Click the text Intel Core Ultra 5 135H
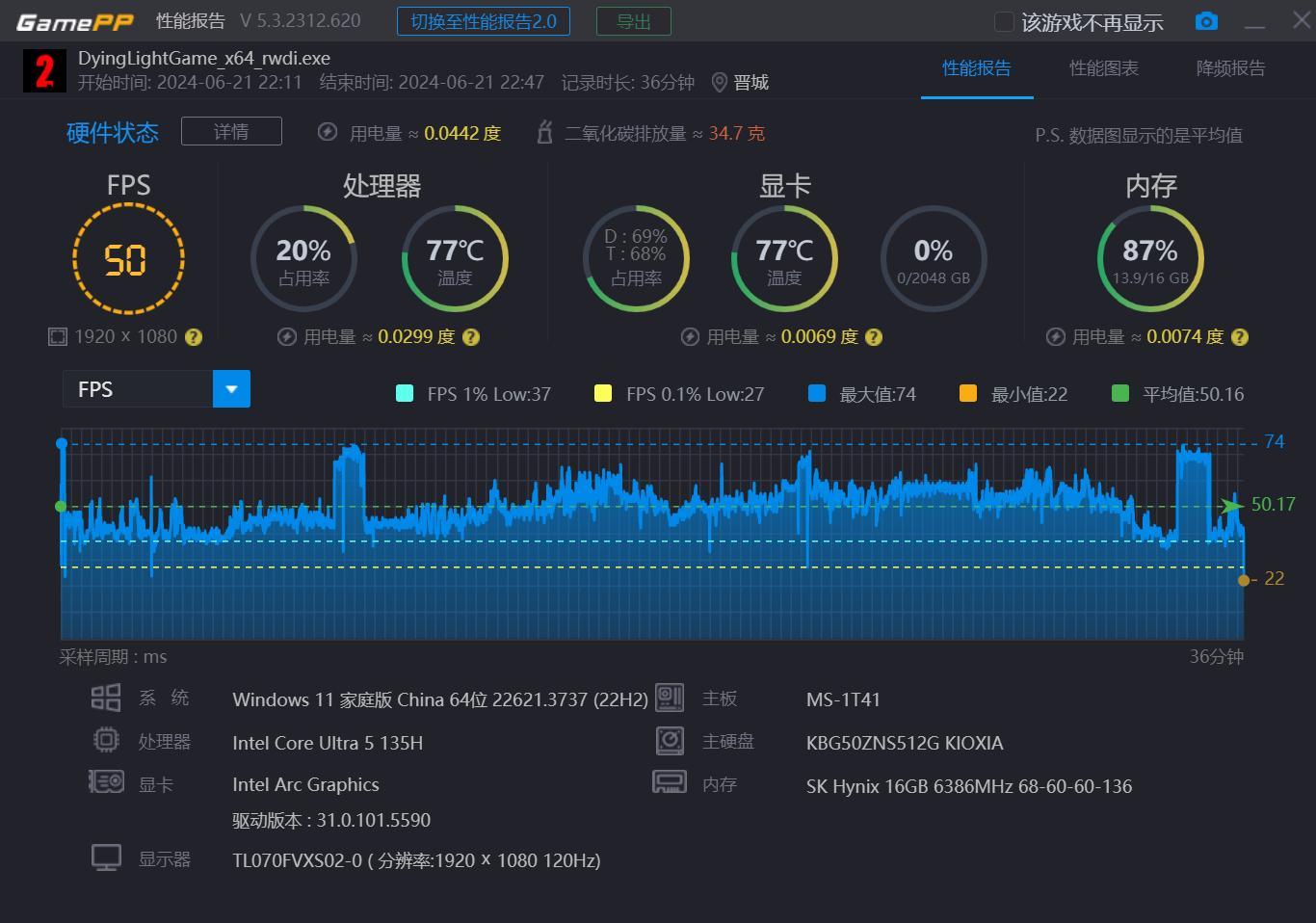 click(x=328, y=743)
